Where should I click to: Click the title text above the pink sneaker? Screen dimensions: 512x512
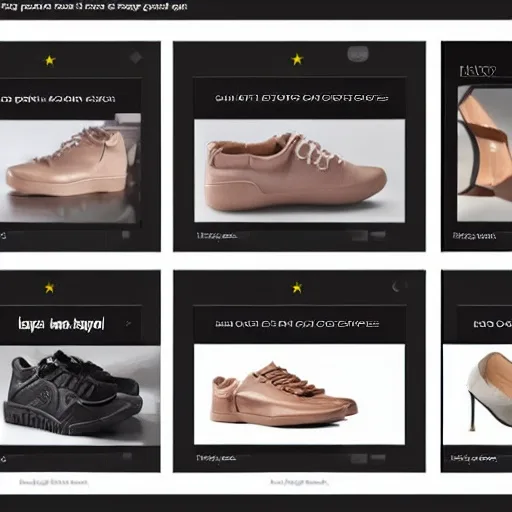[301, 98]
